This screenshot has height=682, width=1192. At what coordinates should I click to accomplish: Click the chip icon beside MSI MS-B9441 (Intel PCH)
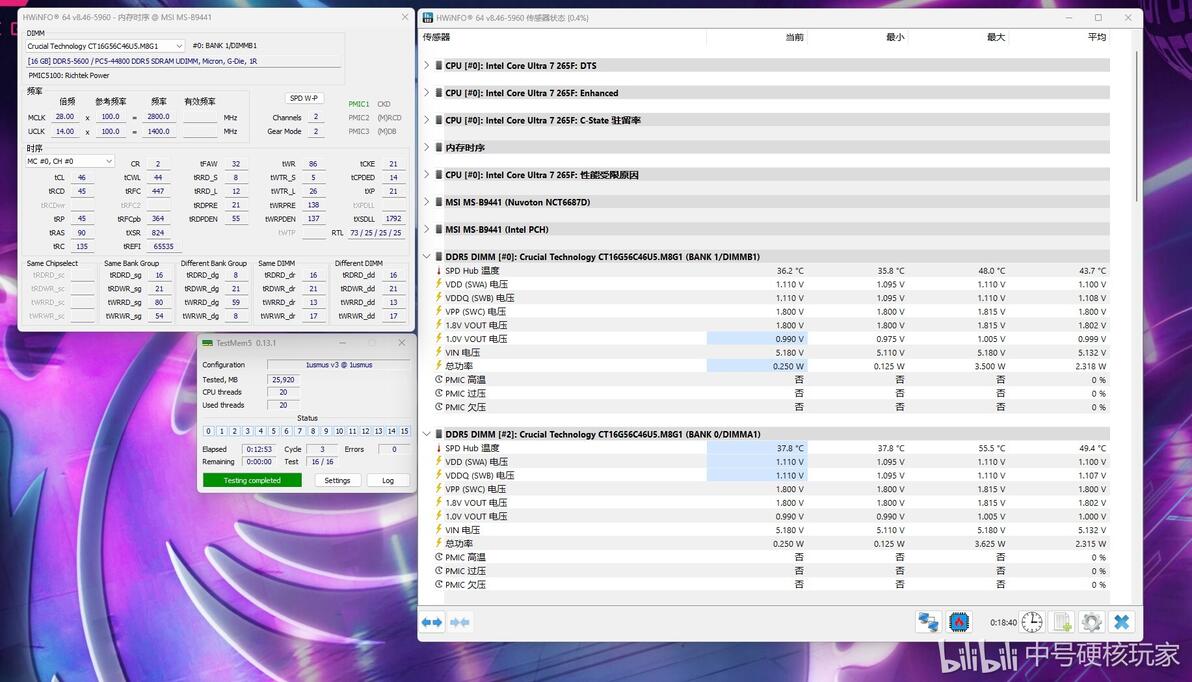pos(439,230)
